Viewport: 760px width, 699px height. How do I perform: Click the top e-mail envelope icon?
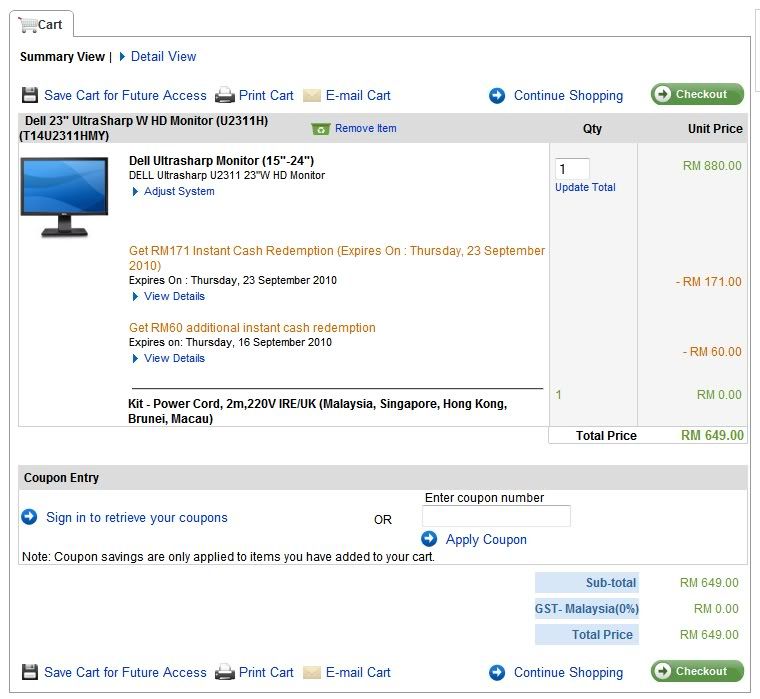tap(312, 96)
